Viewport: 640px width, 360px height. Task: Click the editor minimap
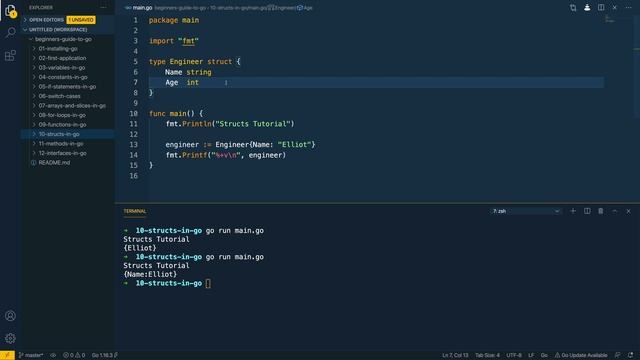click(x=610, y=19)
